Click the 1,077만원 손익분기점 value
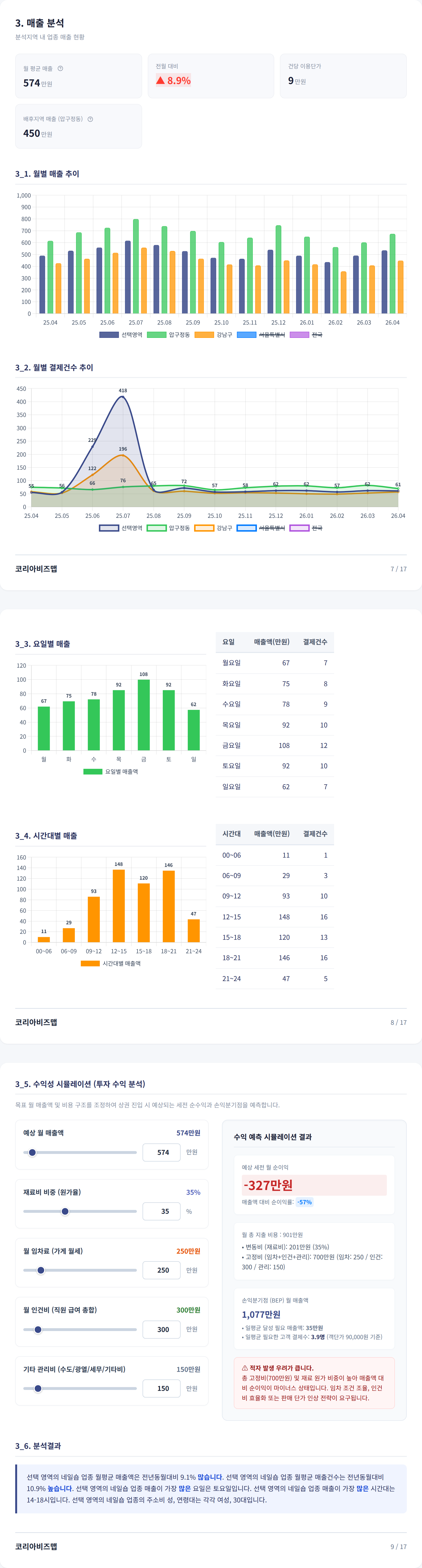The width and height of the screenshot is (422, 1568). coord(261,1314)
